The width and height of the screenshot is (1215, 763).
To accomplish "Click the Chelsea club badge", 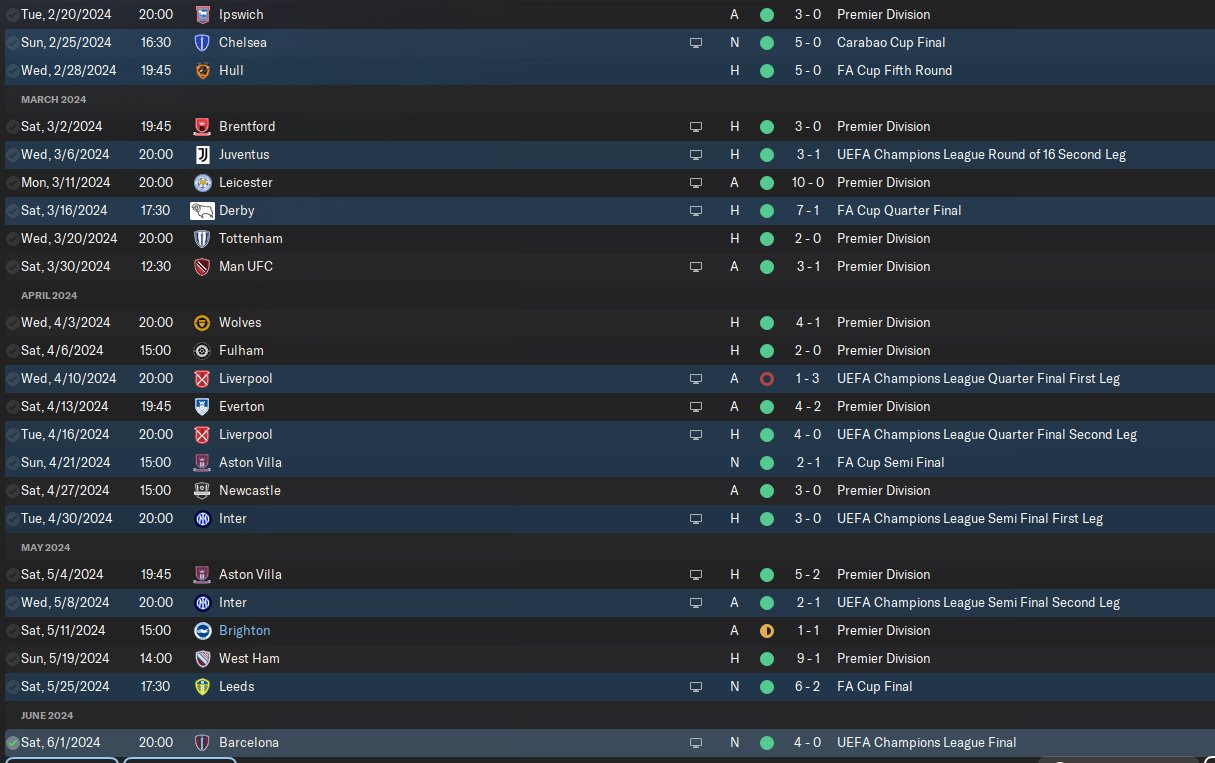I will click(x=202, y=43).
